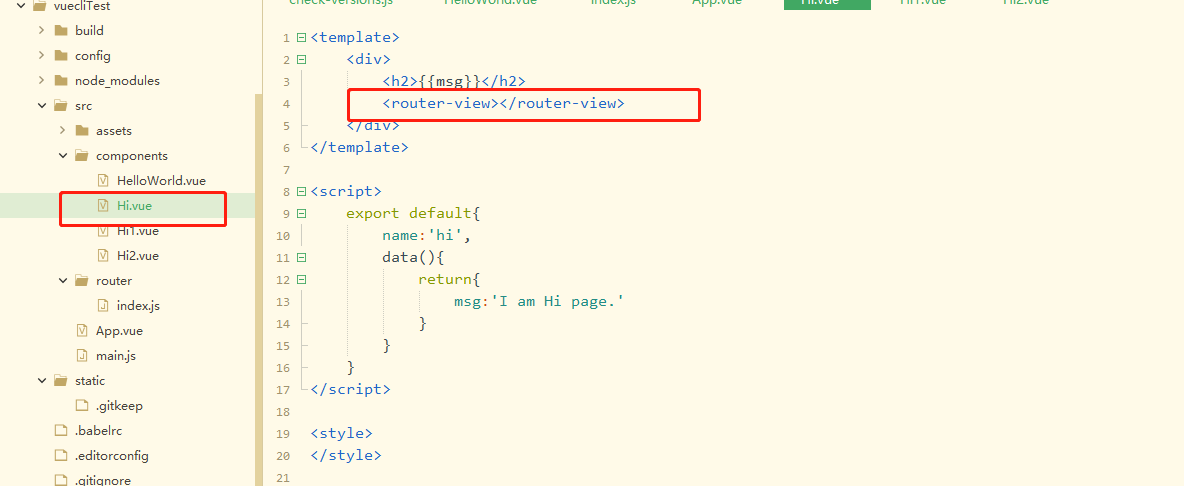Fold export default block on line 9
The image size is (1184, 486).
tap(302, 214)
